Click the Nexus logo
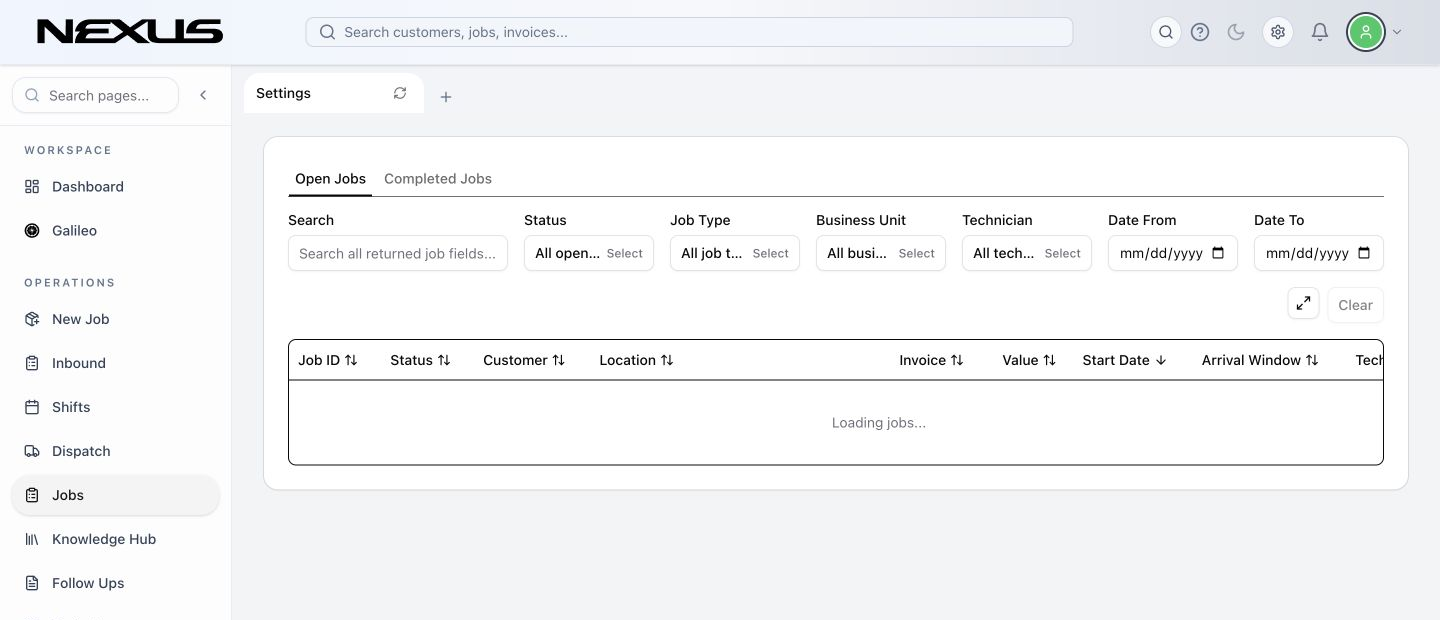Screen dimensions: 1440x620 (x=130, y=32)
